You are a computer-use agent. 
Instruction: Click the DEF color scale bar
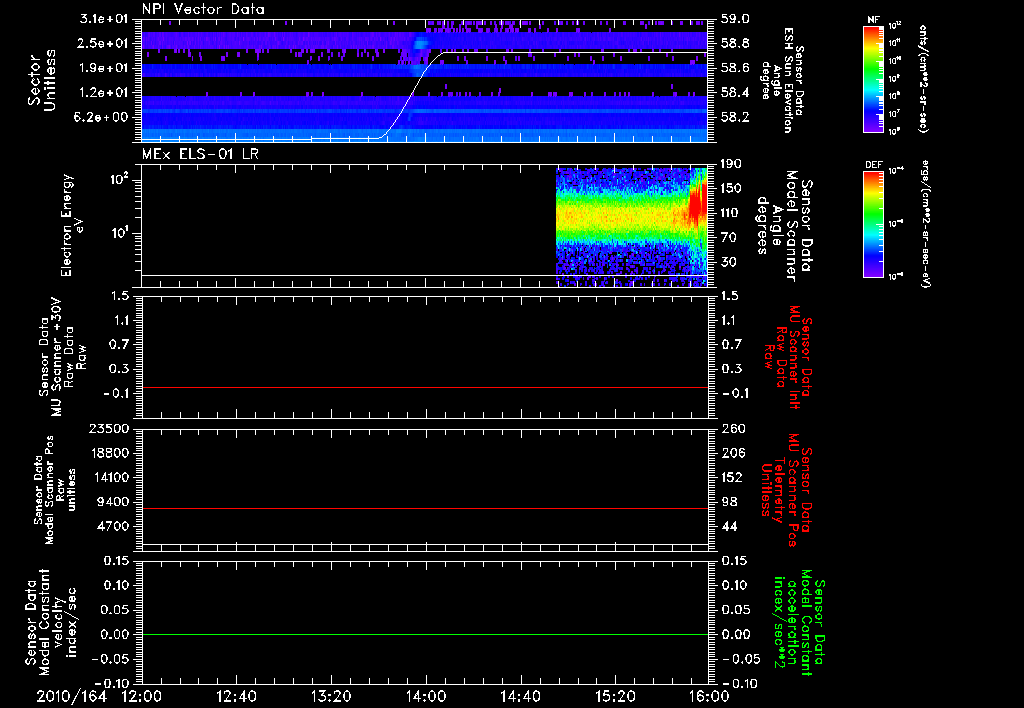click(873, 223)
